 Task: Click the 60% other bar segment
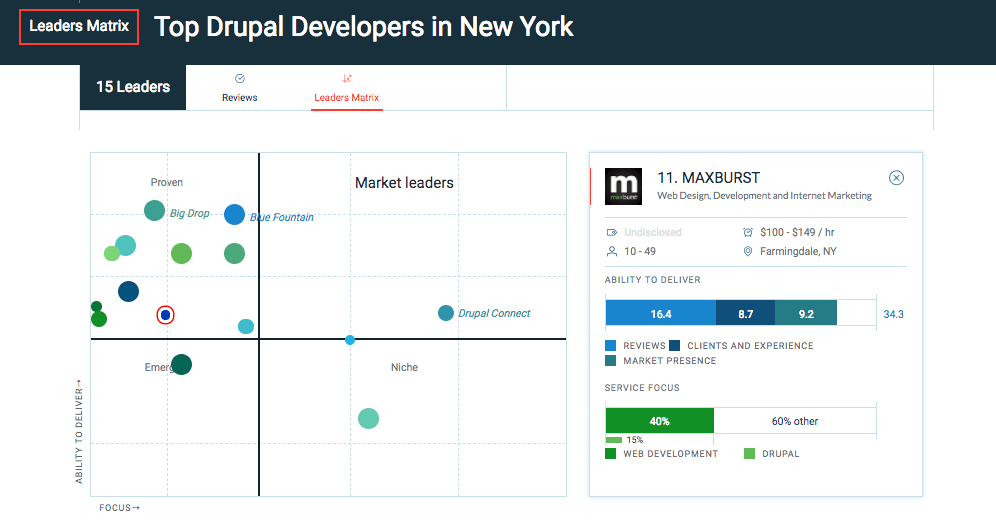795,421
